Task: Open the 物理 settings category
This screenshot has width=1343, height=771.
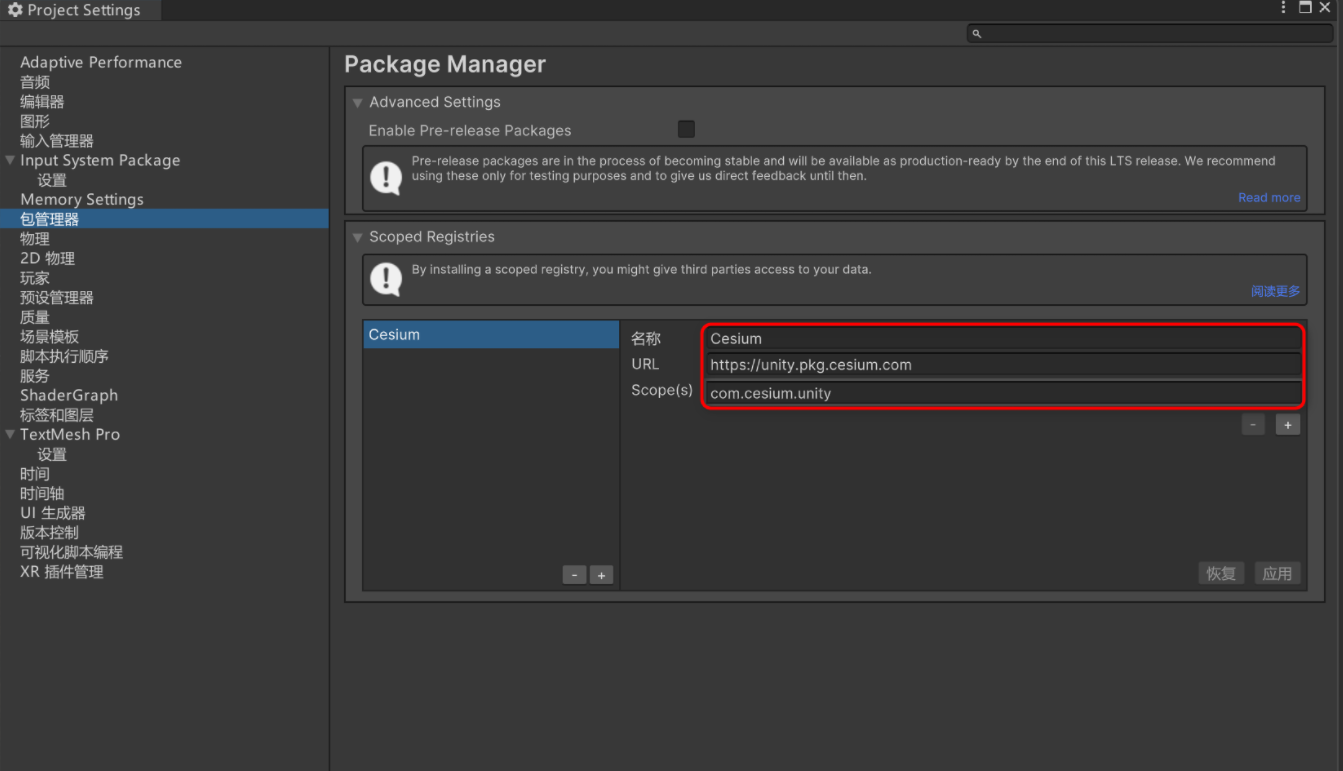Action: [x=35, y=239]
